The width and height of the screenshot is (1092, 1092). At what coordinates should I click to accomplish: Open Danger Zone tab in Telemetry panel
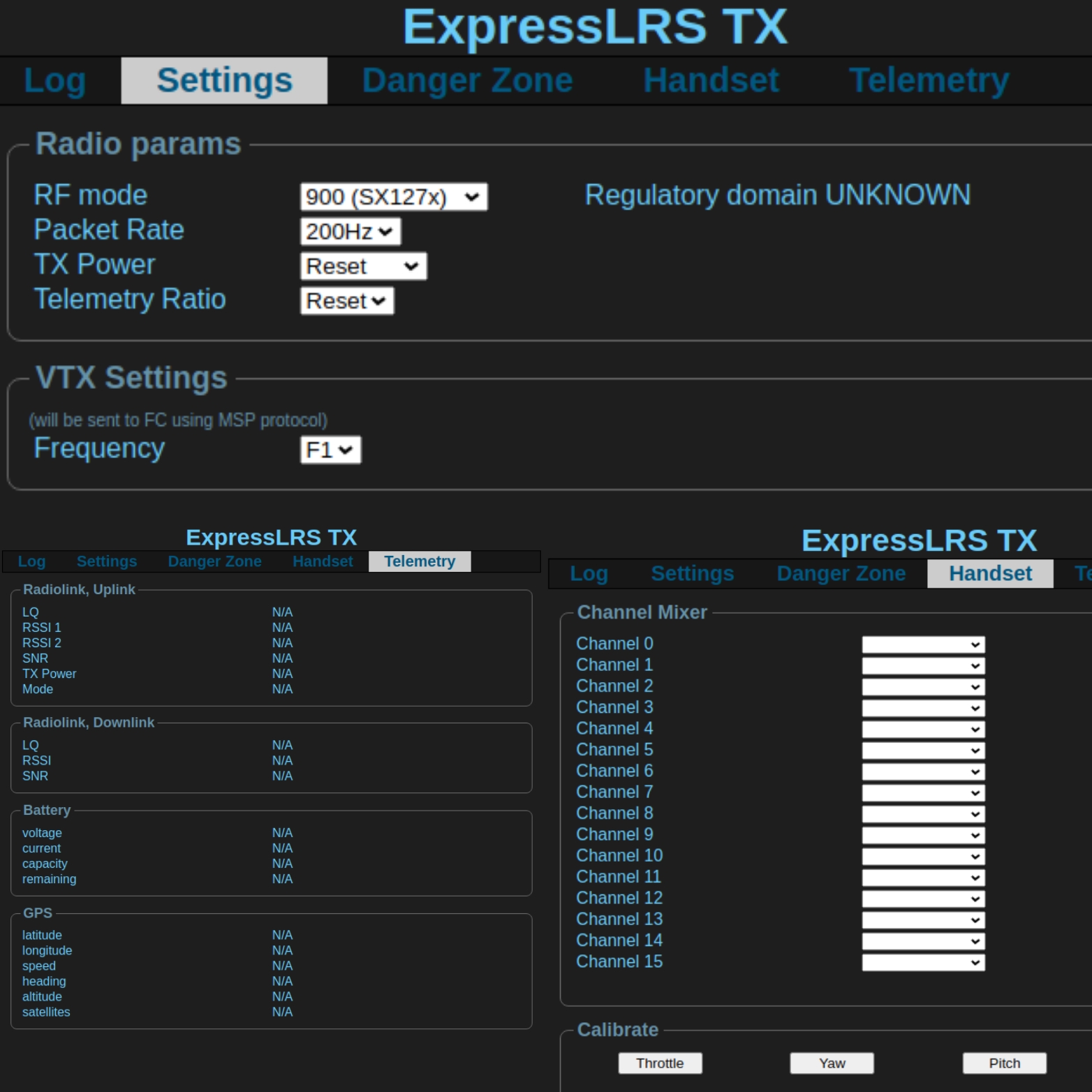pyautogui.click(x=214, y=561)
